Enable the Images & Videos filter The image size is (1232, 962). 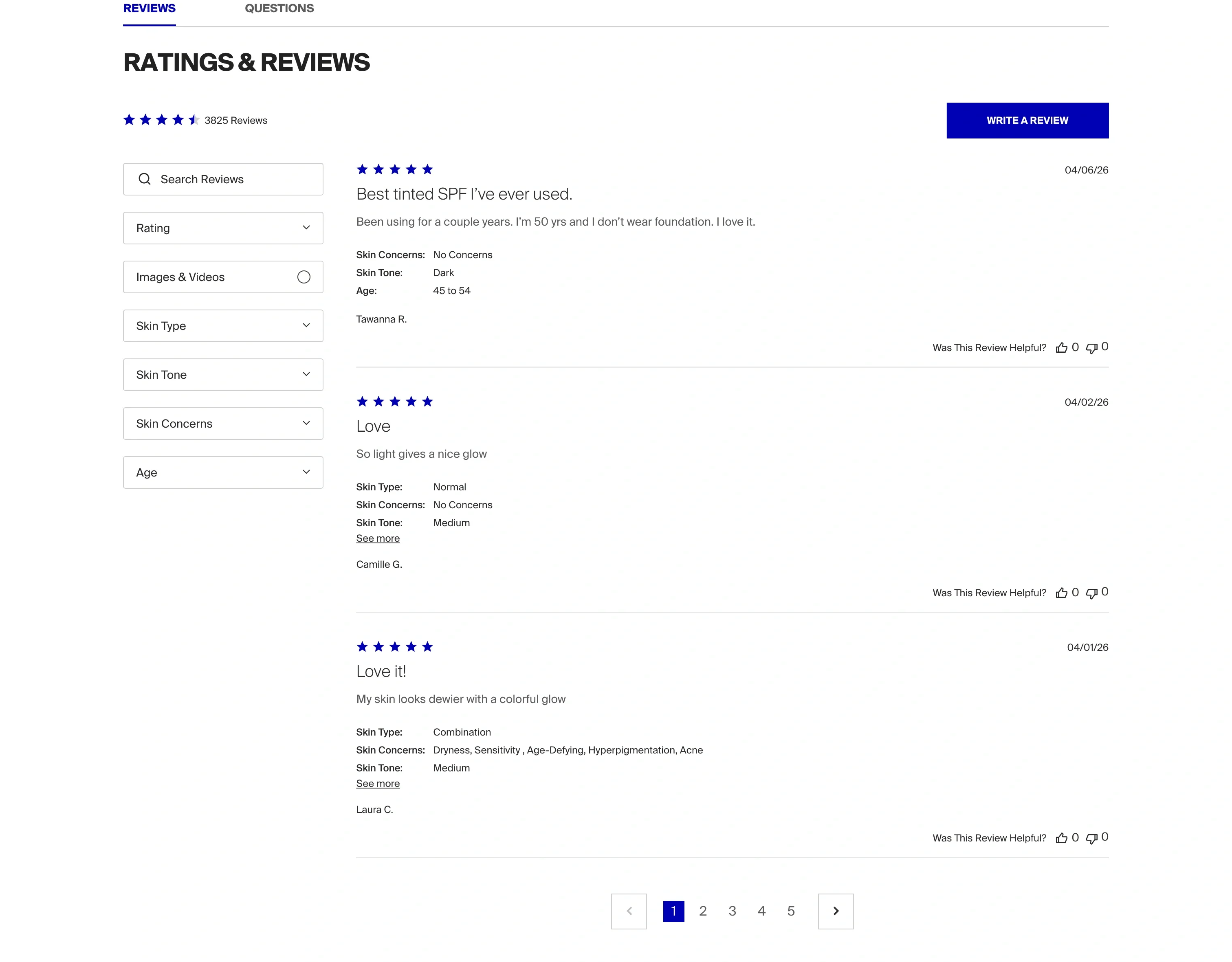304,277
